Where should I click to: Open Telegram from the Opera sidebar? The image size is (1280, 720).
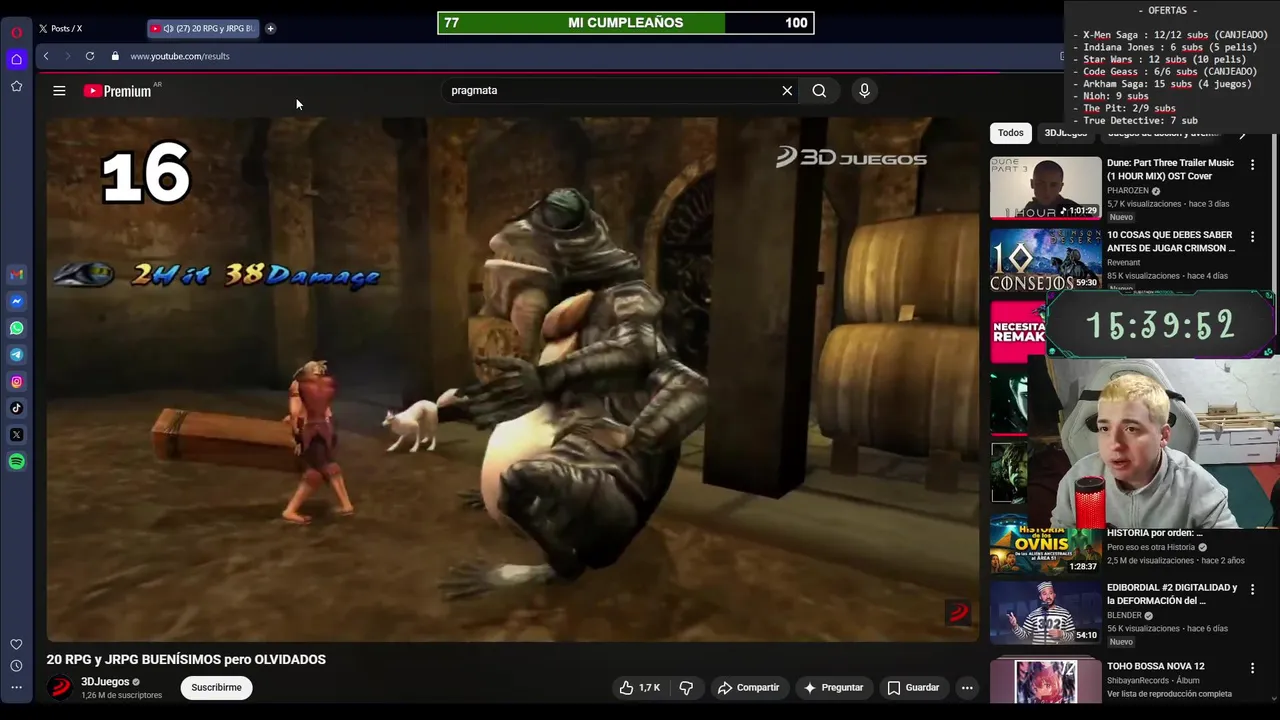(x=16, y=354)
